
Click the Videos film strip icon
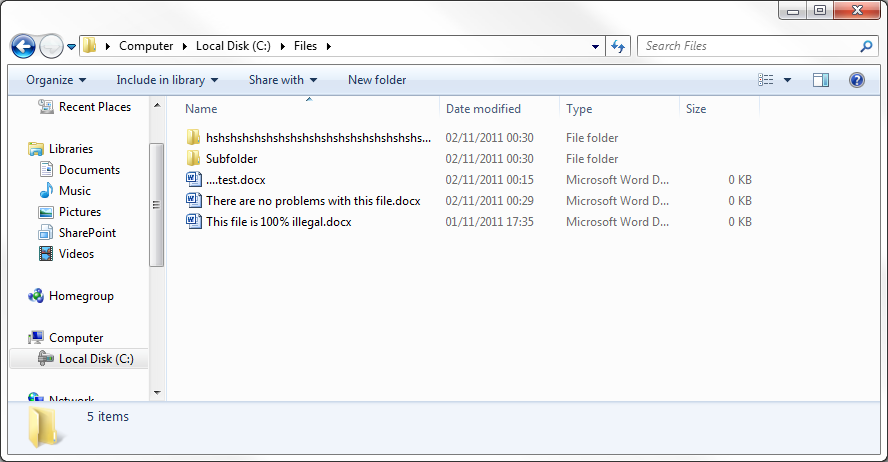click(46, 254)
